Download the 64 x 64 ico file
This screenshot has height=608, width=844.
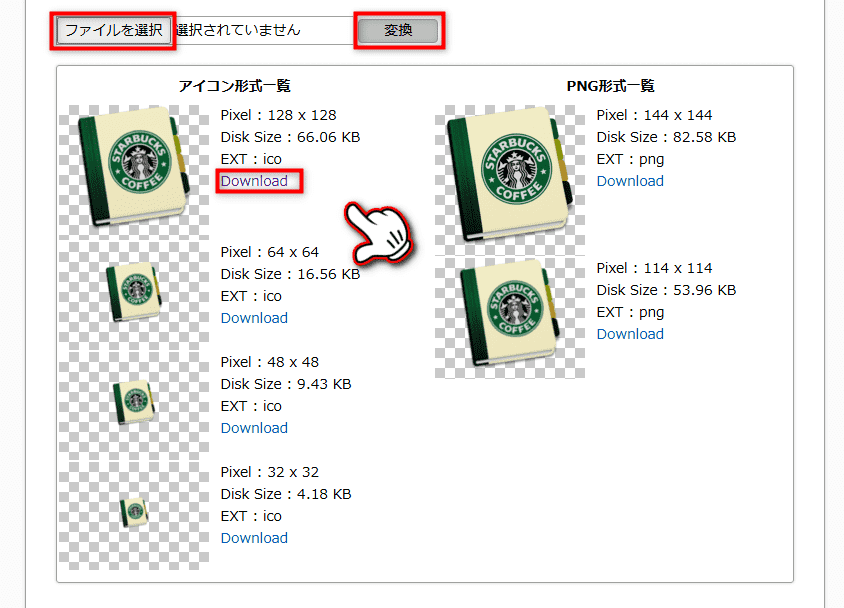pos(254,318)
